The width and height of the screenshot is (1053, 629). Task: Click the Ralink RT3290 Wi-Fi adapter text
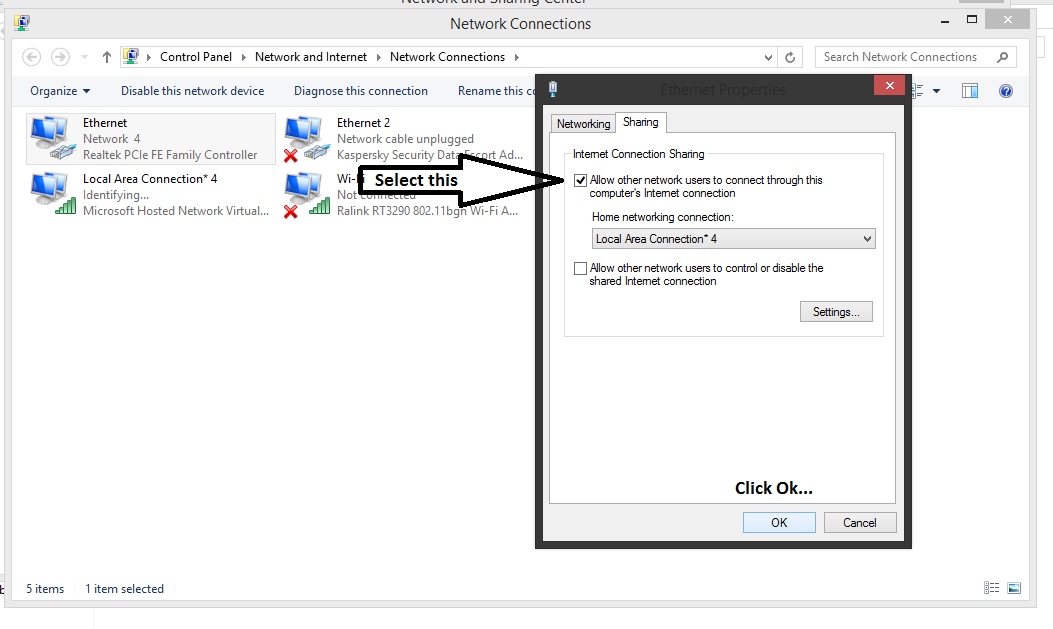(427, 211)
